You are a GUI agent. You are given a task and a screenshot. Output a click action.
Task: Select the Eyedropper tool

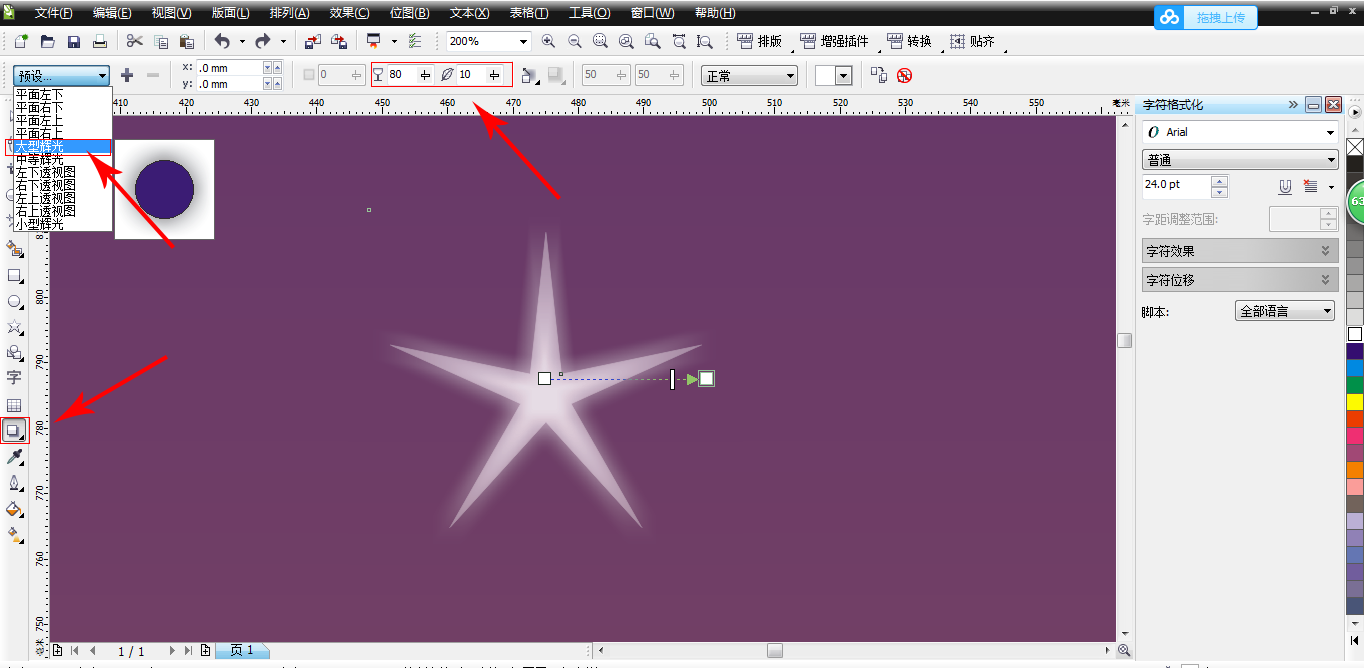15,457
